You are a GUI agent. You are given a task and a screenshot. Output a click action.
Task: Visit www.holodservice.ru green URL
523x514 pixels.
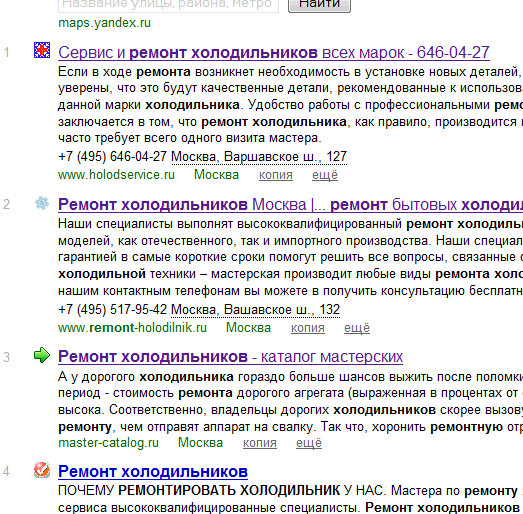(x=116, y=175)
